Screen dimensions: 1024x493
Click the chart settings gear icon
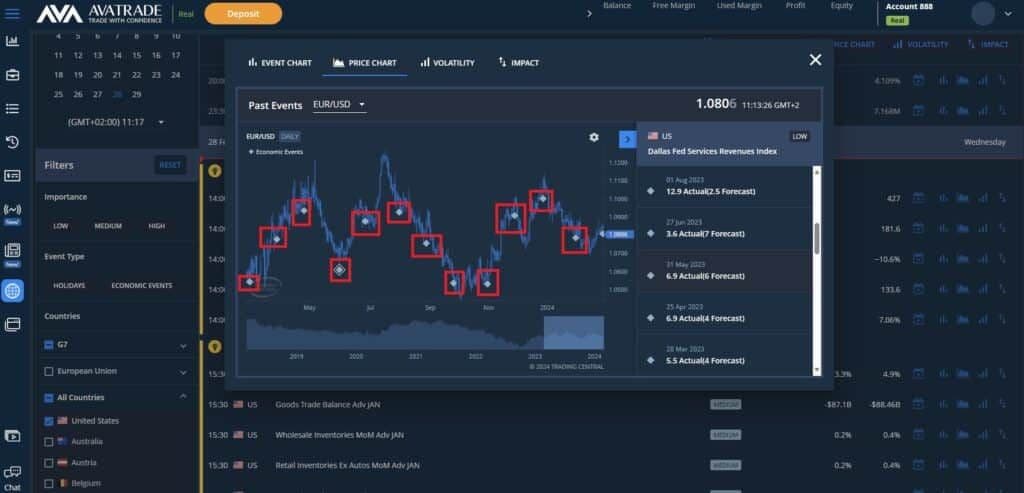tap(594, 137)
